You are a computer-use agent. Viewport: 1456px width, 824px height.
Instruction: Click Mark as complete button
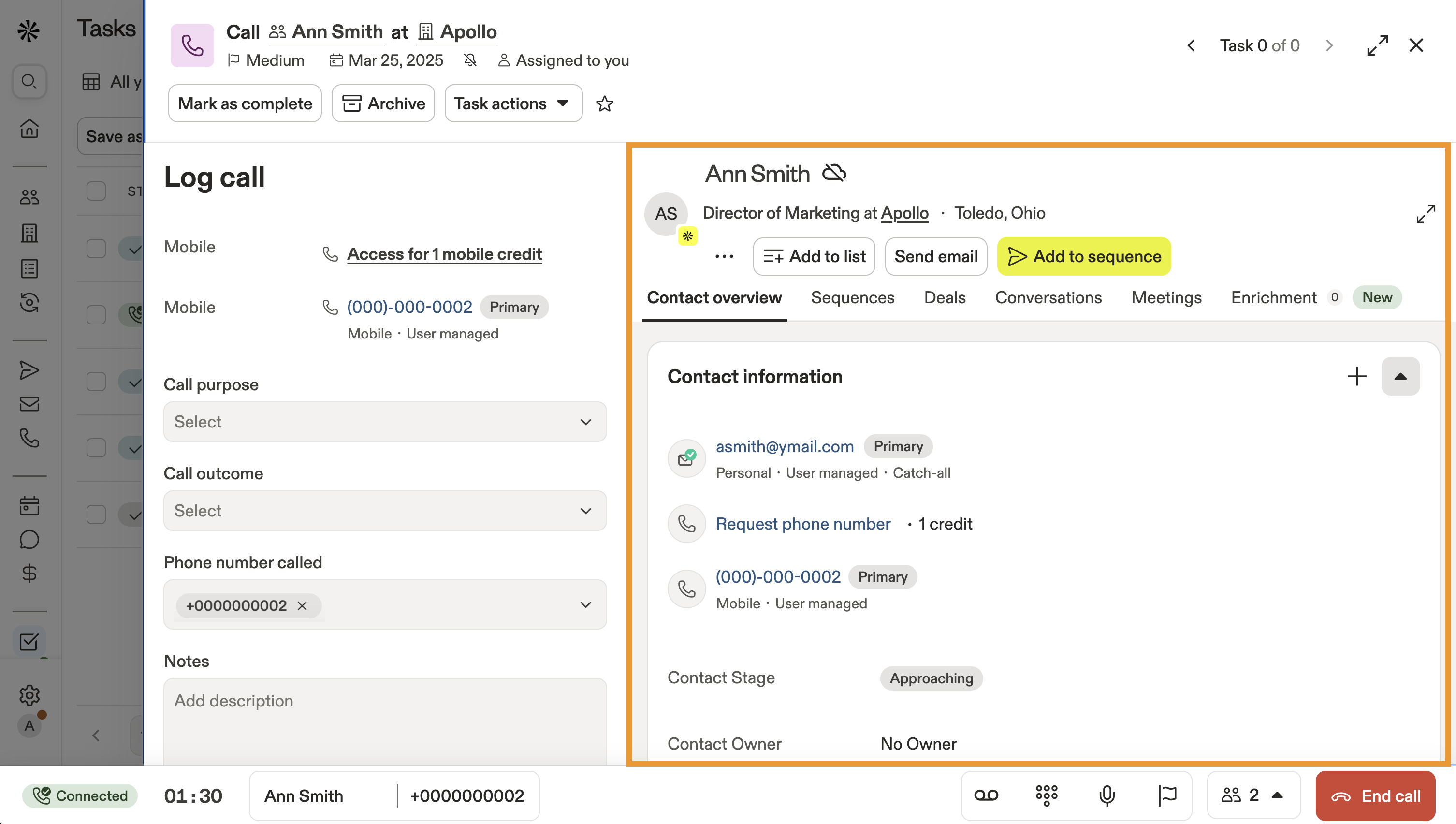(x=245, y=103)
